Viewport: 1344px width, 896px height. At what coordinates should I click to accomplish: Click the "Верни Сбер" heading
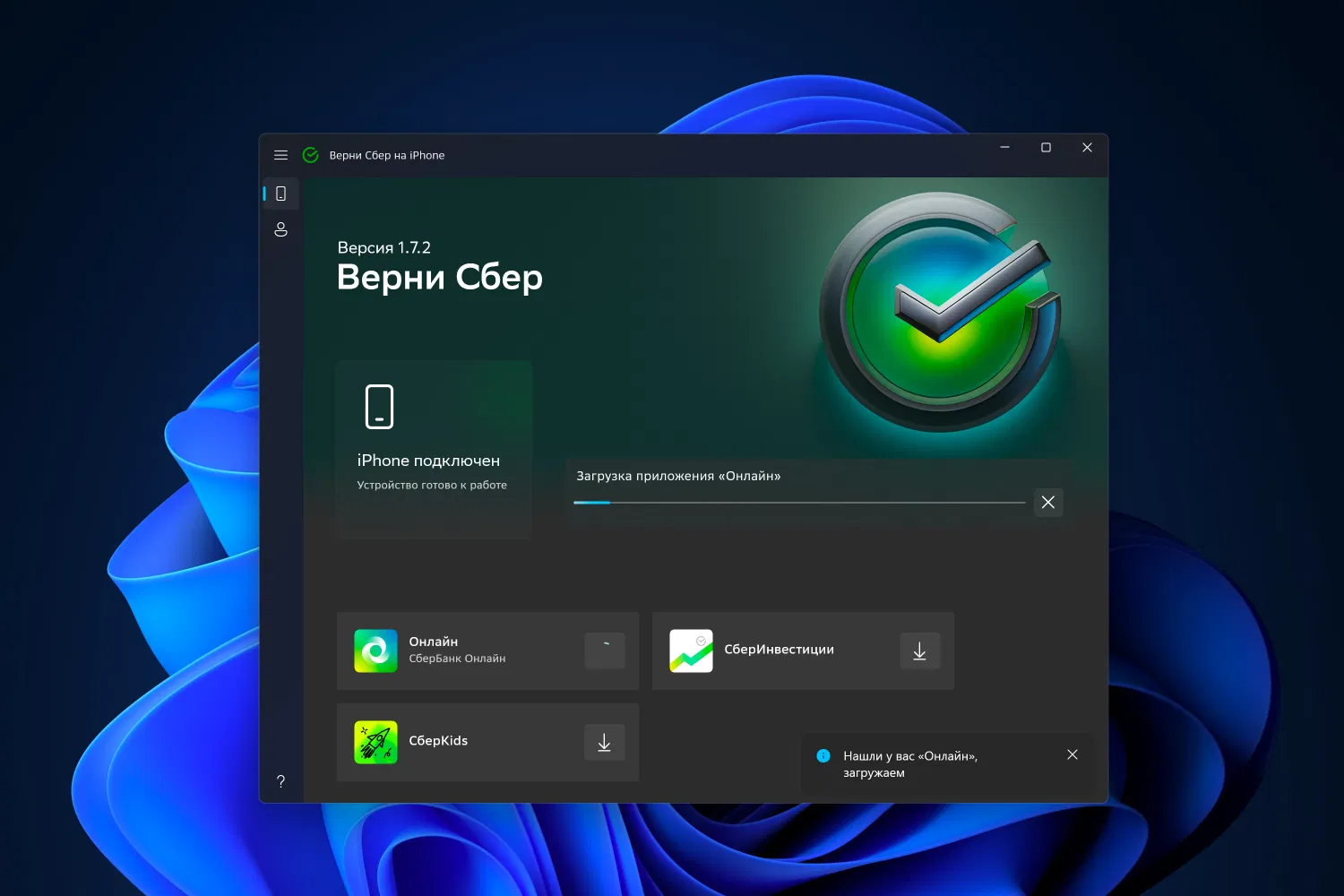(x=440, y=278)
